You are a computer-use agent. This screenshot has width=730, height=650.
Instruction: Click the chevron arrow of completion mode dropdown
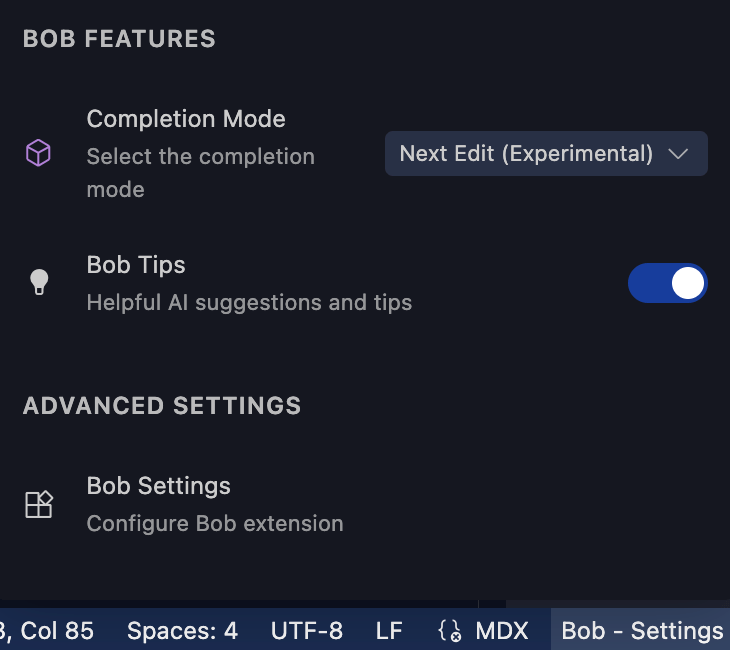pos(678,154)
